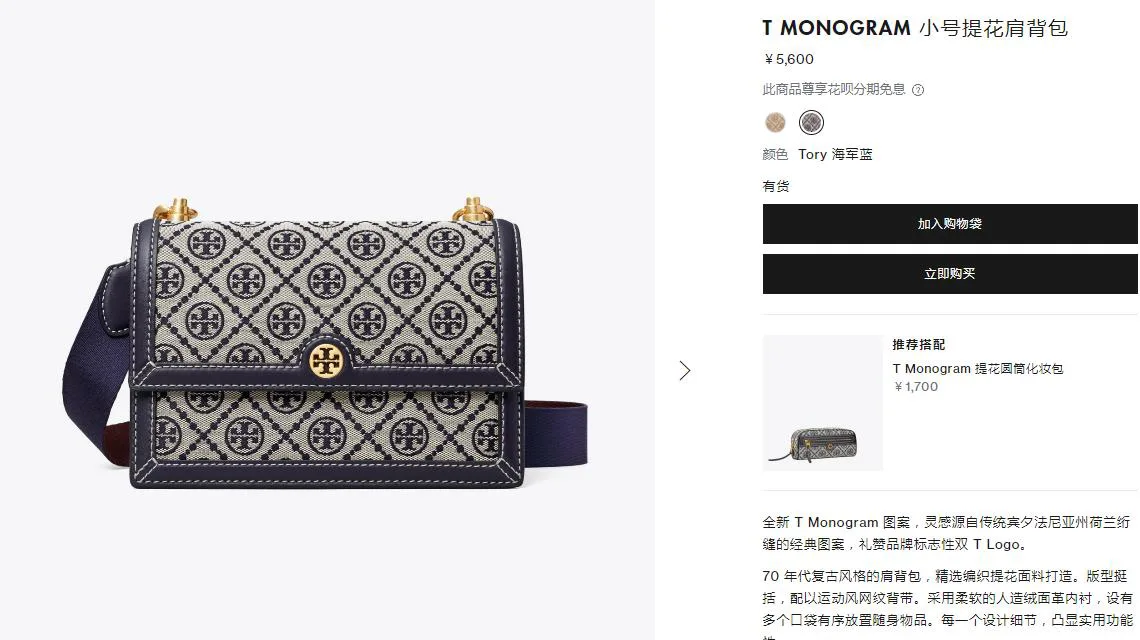This screenshot has height=640, width=1140.
Task: Click the 推荐搭配 heading
Action: [919, 345]
